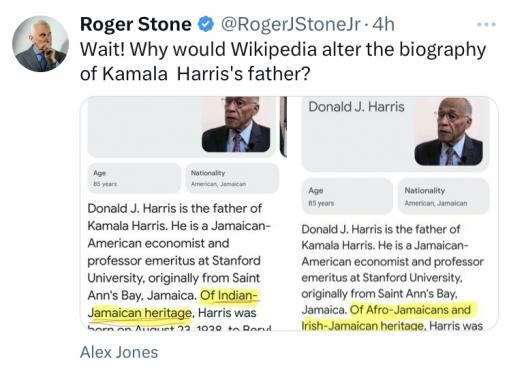511x368 pixels.
Task: Open the right attached screenshot image
Action: 394,213
